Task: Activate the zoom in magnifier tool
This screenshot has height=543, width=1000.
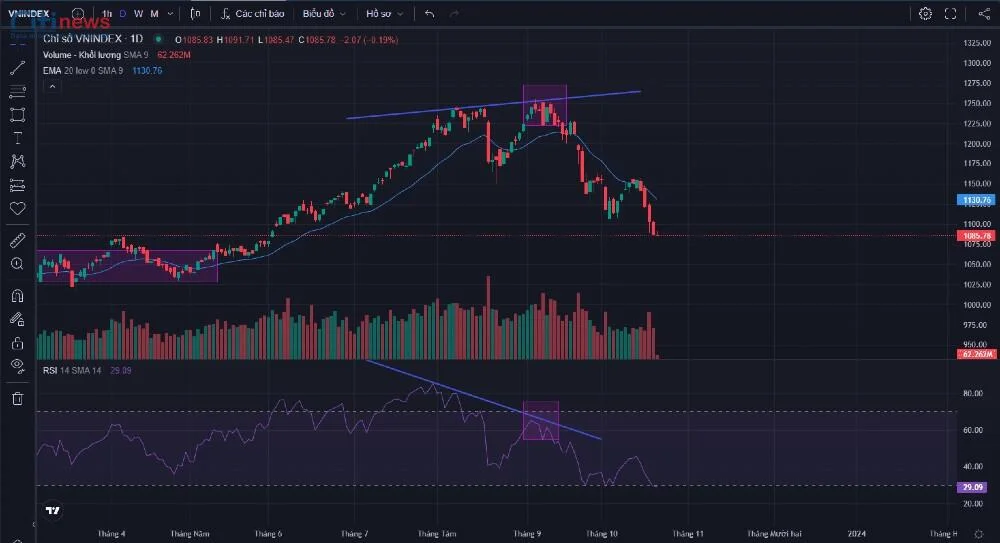Action: 17,264
